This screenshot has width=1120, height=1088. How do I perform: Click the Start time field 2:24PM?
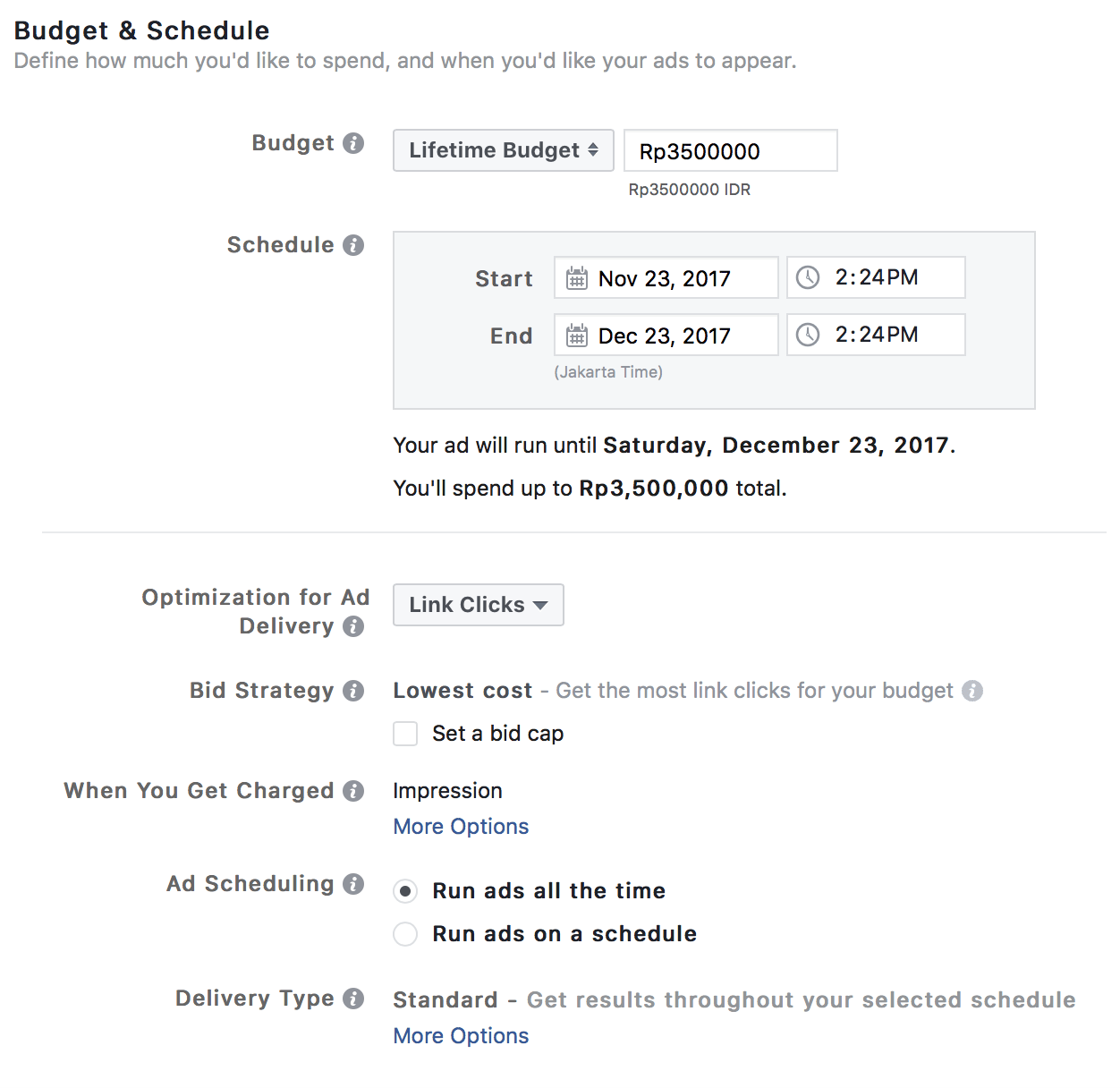pyautogui.click(x=876, y=277)
